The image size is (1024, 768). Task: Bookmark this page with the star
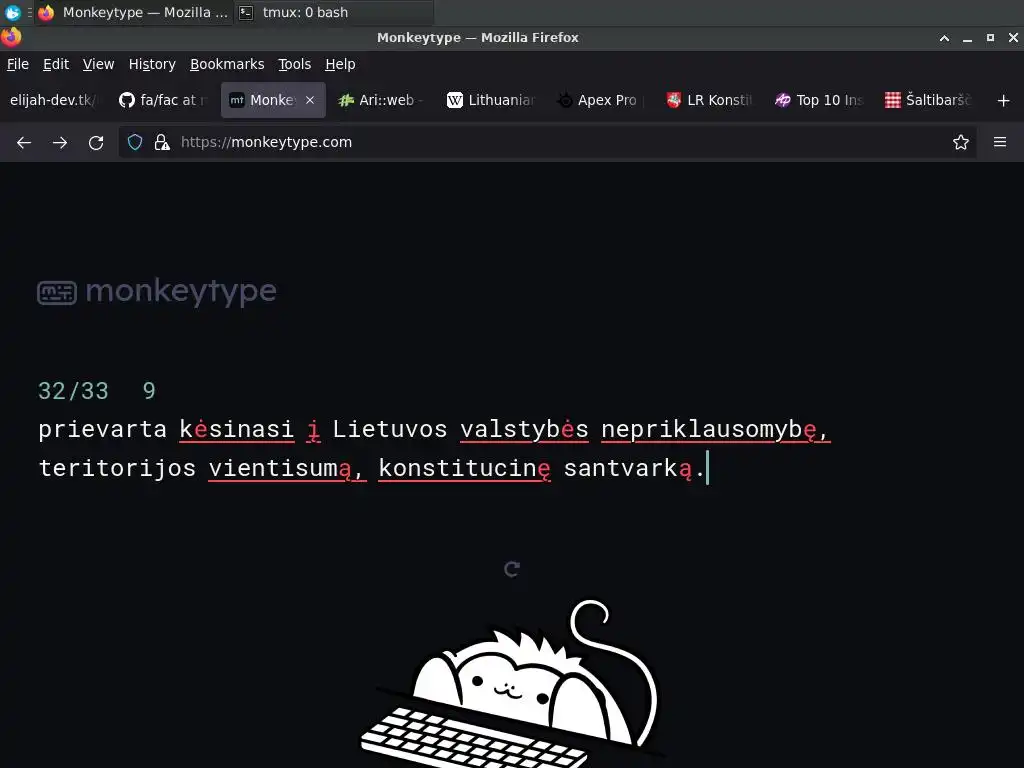[961, 142]
